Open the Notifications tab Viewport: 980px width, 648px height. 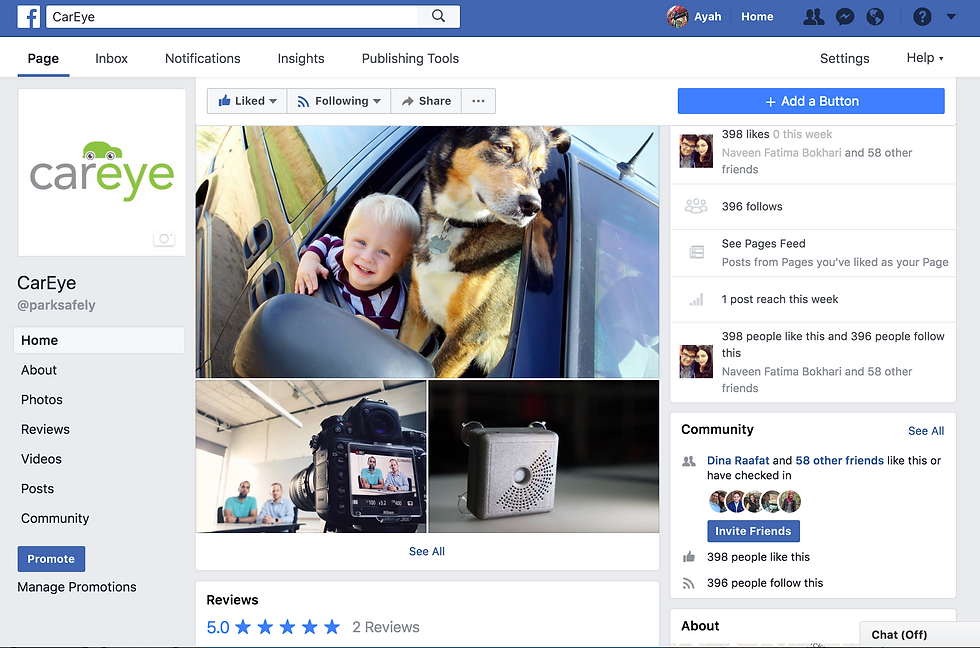202,59
